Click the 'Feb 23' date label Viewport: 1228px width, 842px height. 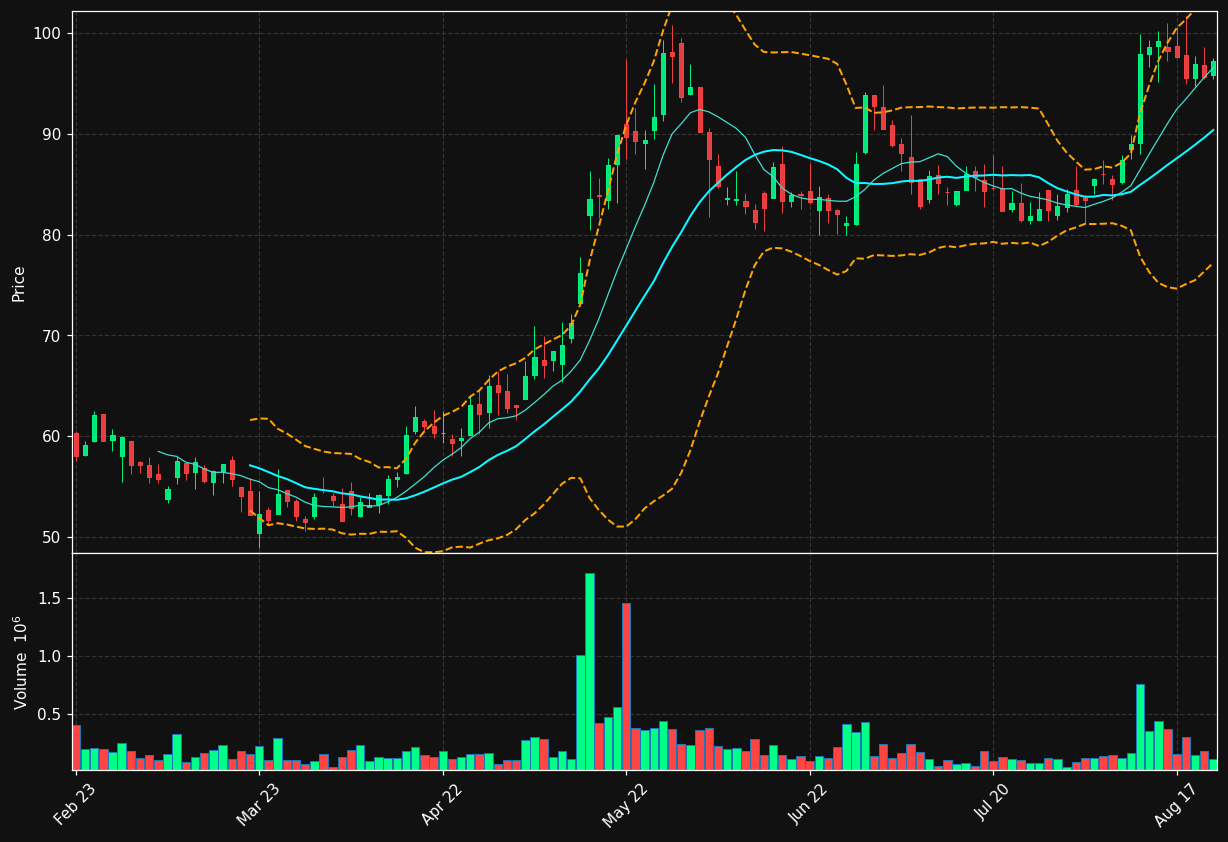point(75,805)
